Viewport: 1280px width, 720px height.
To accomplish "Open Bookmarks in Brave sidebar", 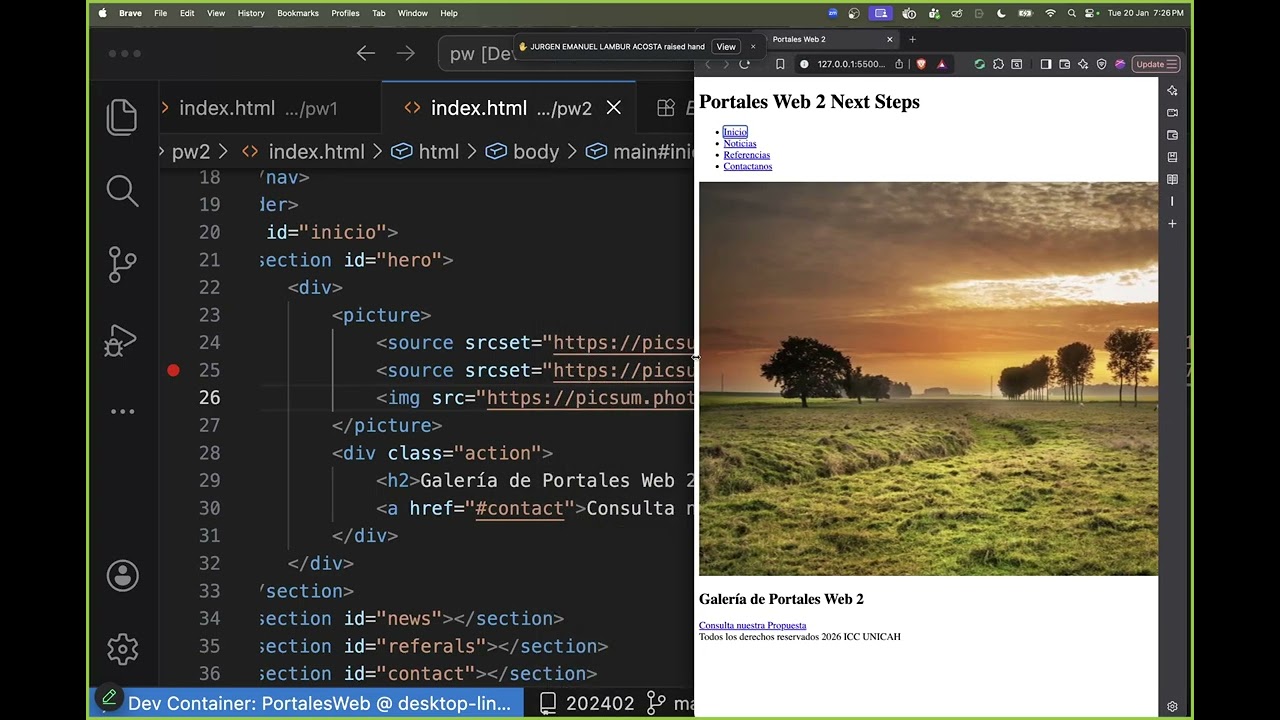I will pos(1172,157).
